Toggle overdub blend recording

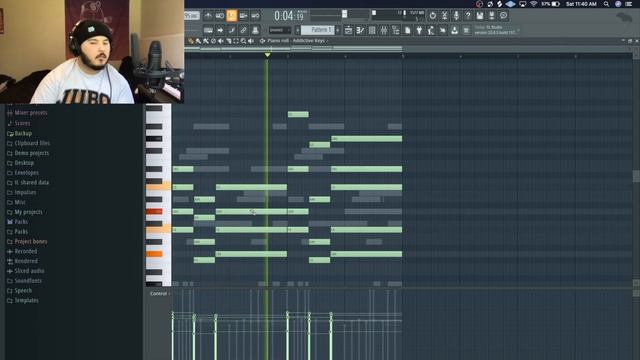coord(244,16)
